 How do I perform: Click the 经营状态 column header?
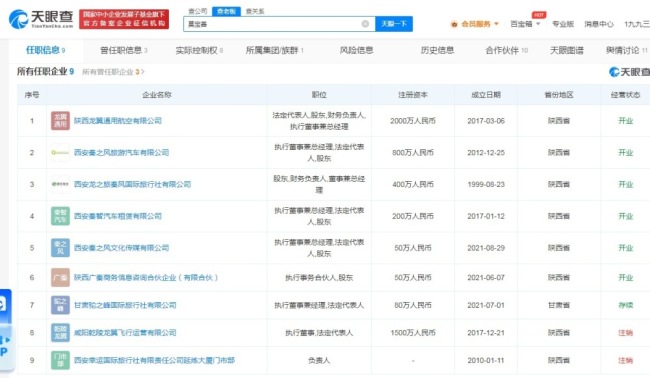[x=626, y=95]
